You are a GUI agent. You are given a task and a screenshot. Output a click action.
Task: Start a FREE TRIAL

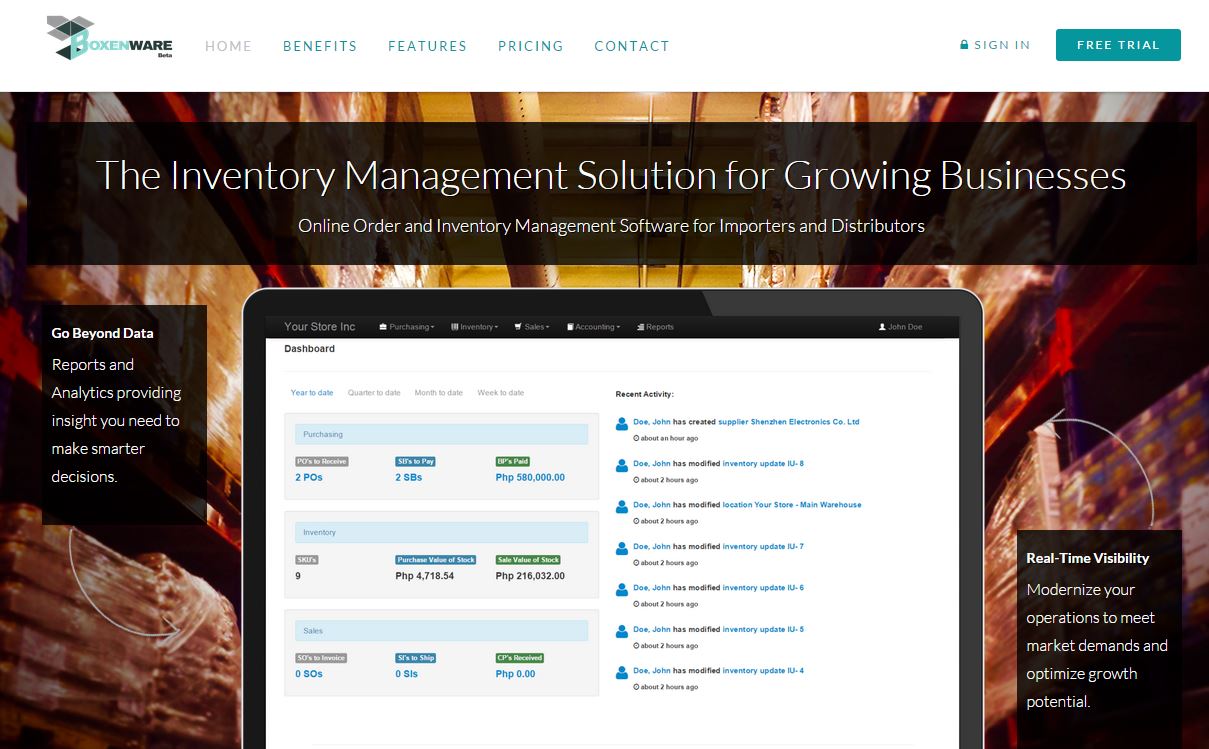[x=1118, y=45]
